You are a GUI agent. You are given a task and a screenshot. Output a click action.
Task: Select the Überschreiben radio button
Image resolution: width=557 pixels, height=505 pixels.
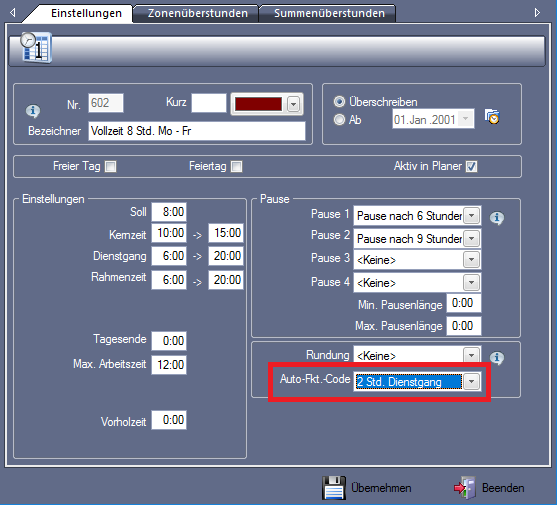[x=339, y=102]
